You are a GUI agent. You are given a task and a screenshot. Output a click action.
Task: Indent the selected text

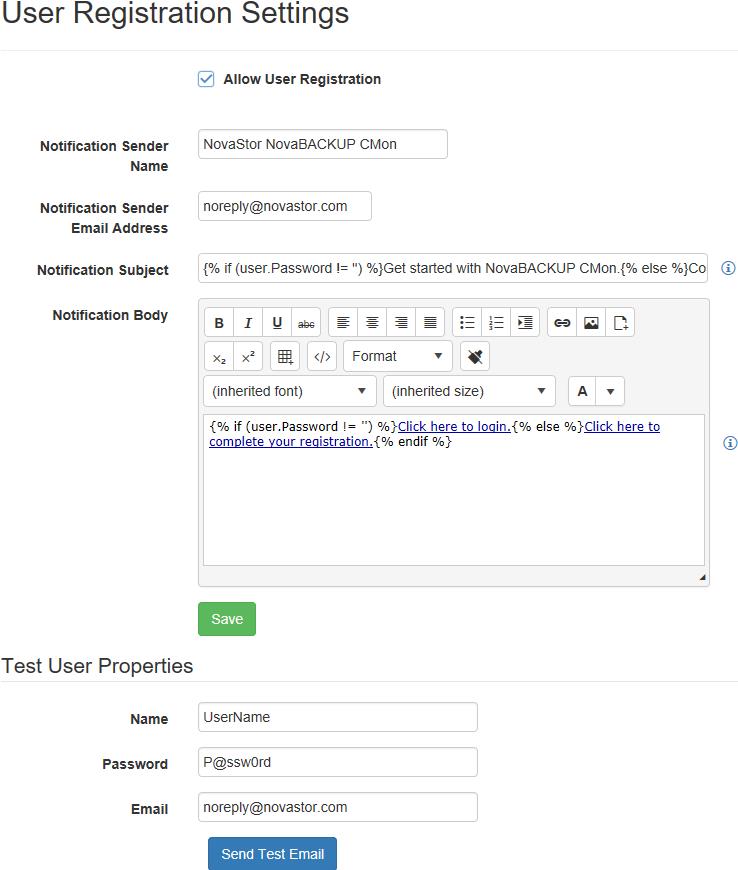coord(525,322)
